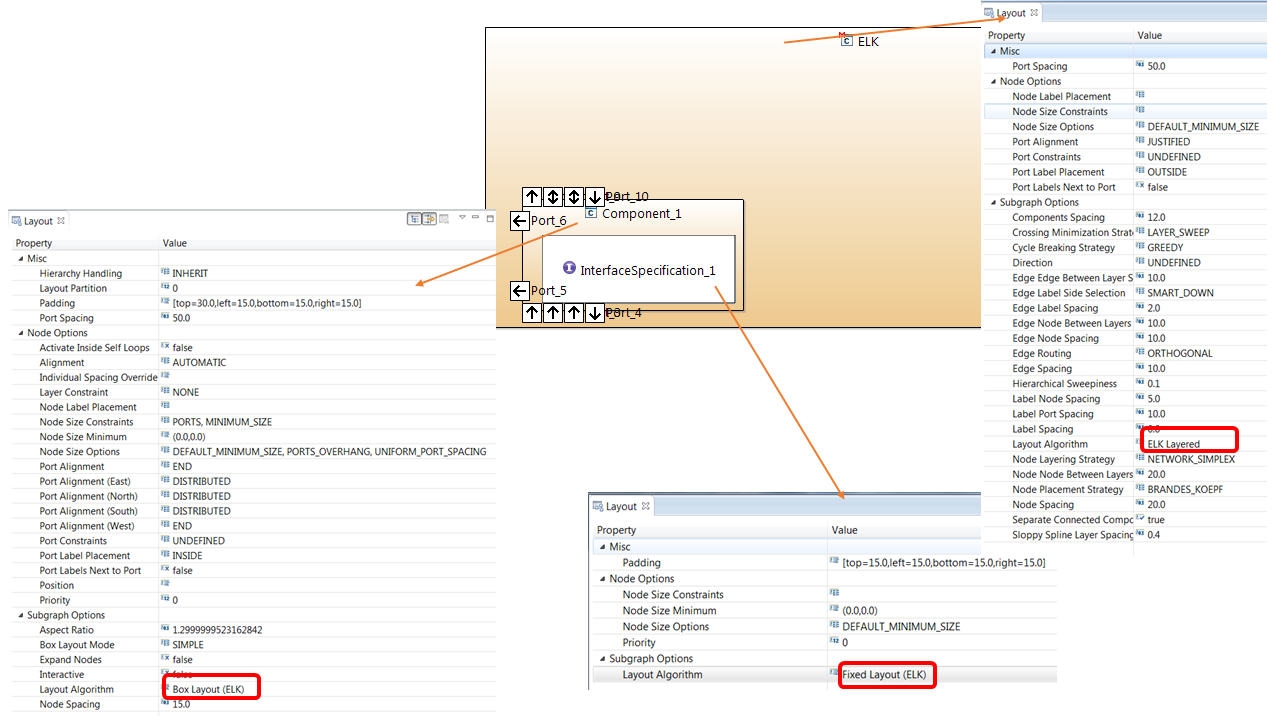Click the Port_6 left-arrow port icon
1280x720 pixels.
pos(519,221)
